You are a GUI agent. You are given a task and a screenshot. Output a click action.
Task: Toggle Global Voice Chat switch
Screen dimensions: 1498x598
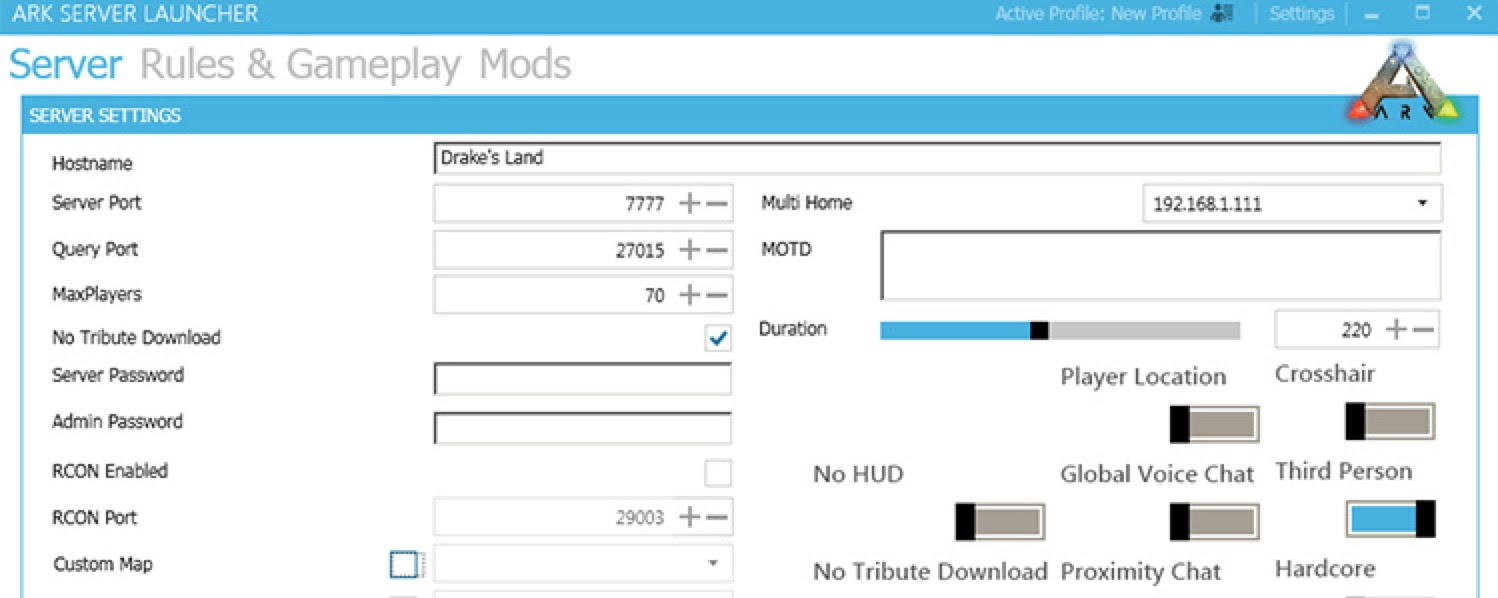click(x=1214, y=521)
